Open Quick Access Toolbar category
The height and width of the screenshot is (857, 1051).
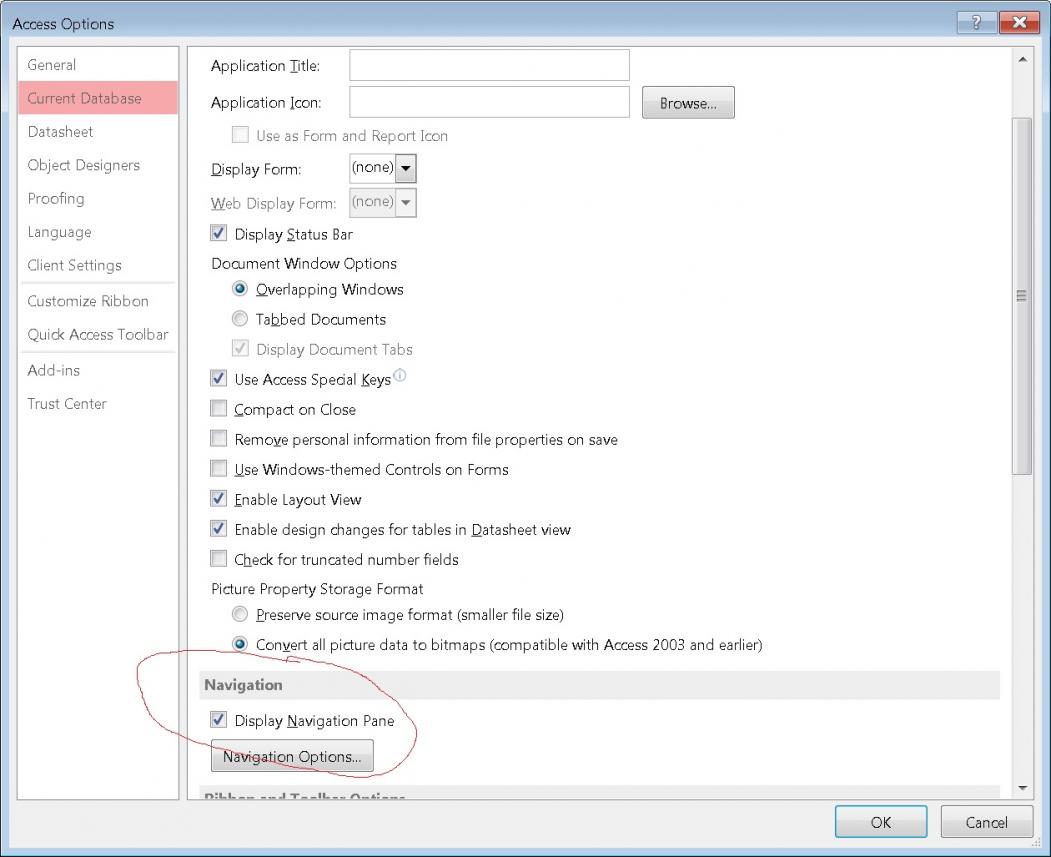[98, 334]
